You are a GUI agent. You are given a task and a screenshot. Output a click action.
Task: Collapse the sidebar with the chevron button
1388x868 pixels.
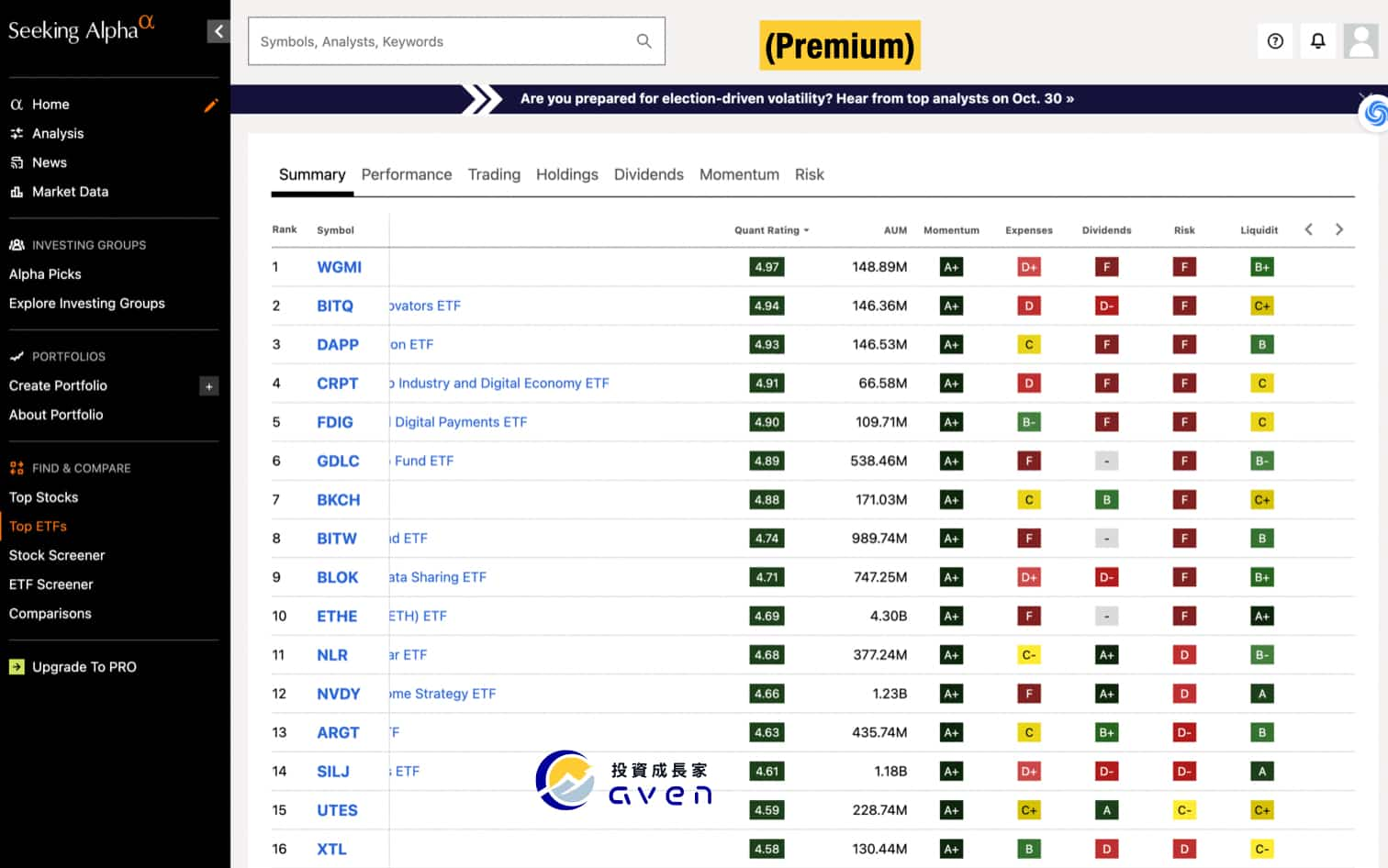(218, 31)
